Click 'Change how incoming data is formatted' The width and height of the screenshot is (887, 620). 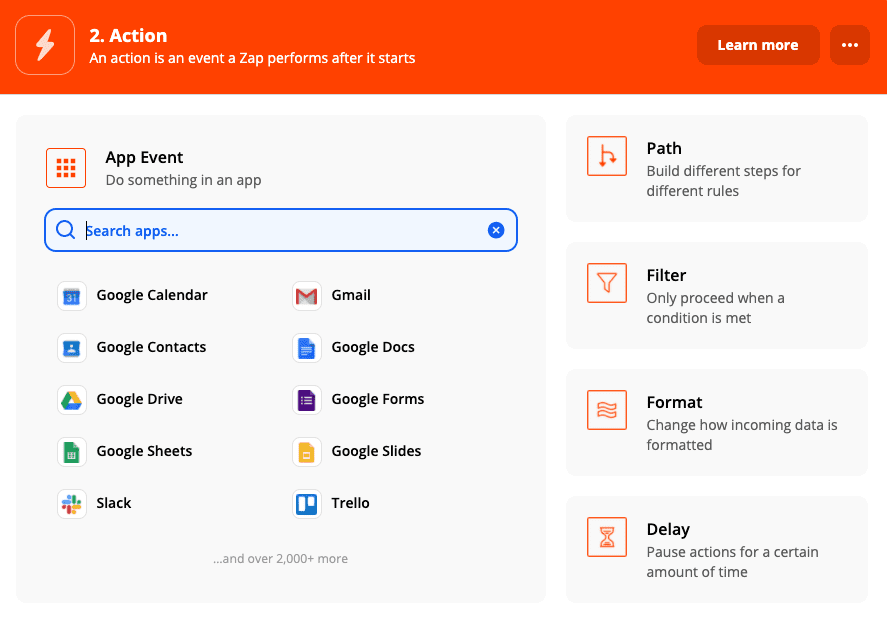[742, 435]
